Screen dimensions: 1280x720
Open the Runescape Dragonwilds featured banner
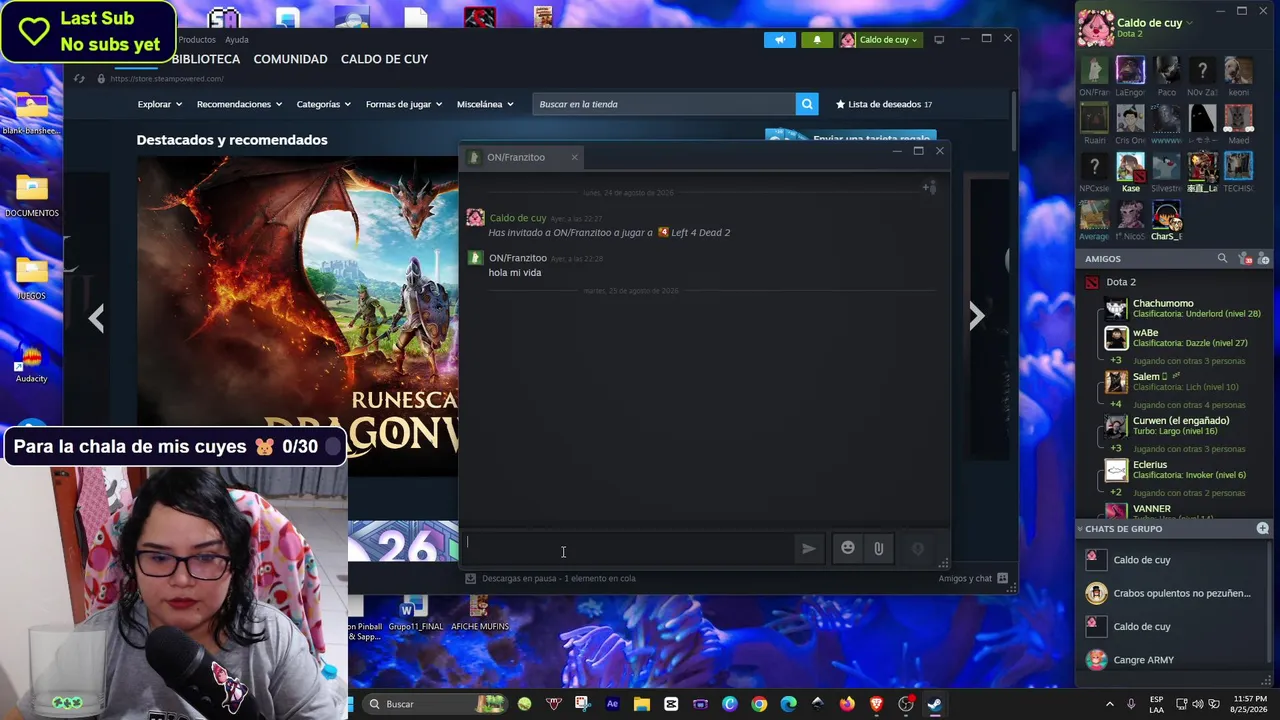[298, 316]
